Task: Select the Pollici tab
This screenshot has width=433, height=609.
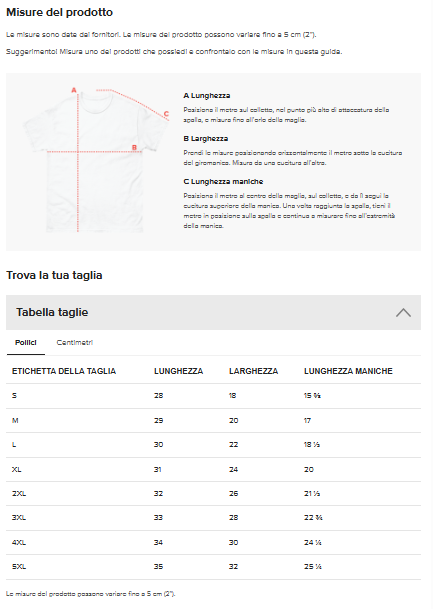Action: [26, 343]
